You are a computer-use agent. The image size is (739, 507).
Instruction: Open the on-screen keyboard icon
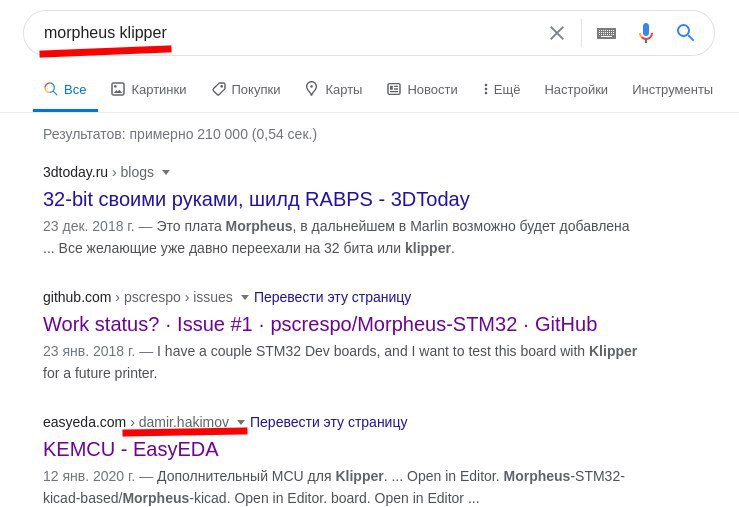point(606,33)
